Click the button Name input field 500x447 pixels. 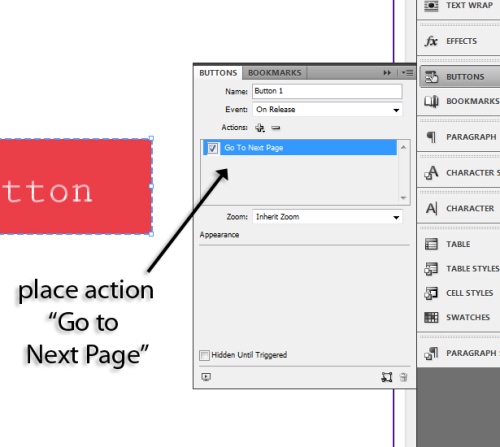point(327,91)
